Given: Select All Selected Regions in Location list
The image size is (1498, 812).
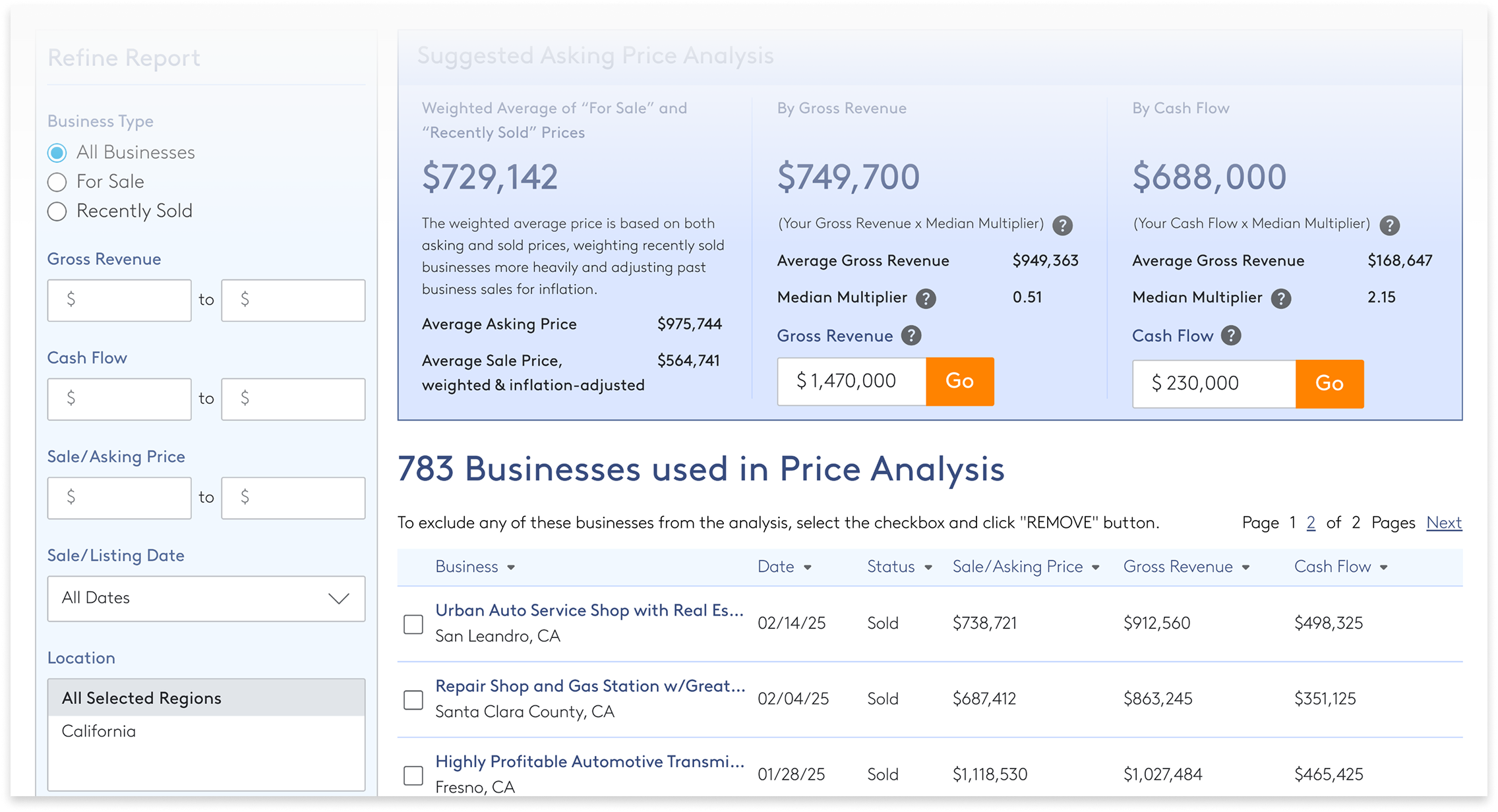Looking at the screenshot, I should (141, 699).
